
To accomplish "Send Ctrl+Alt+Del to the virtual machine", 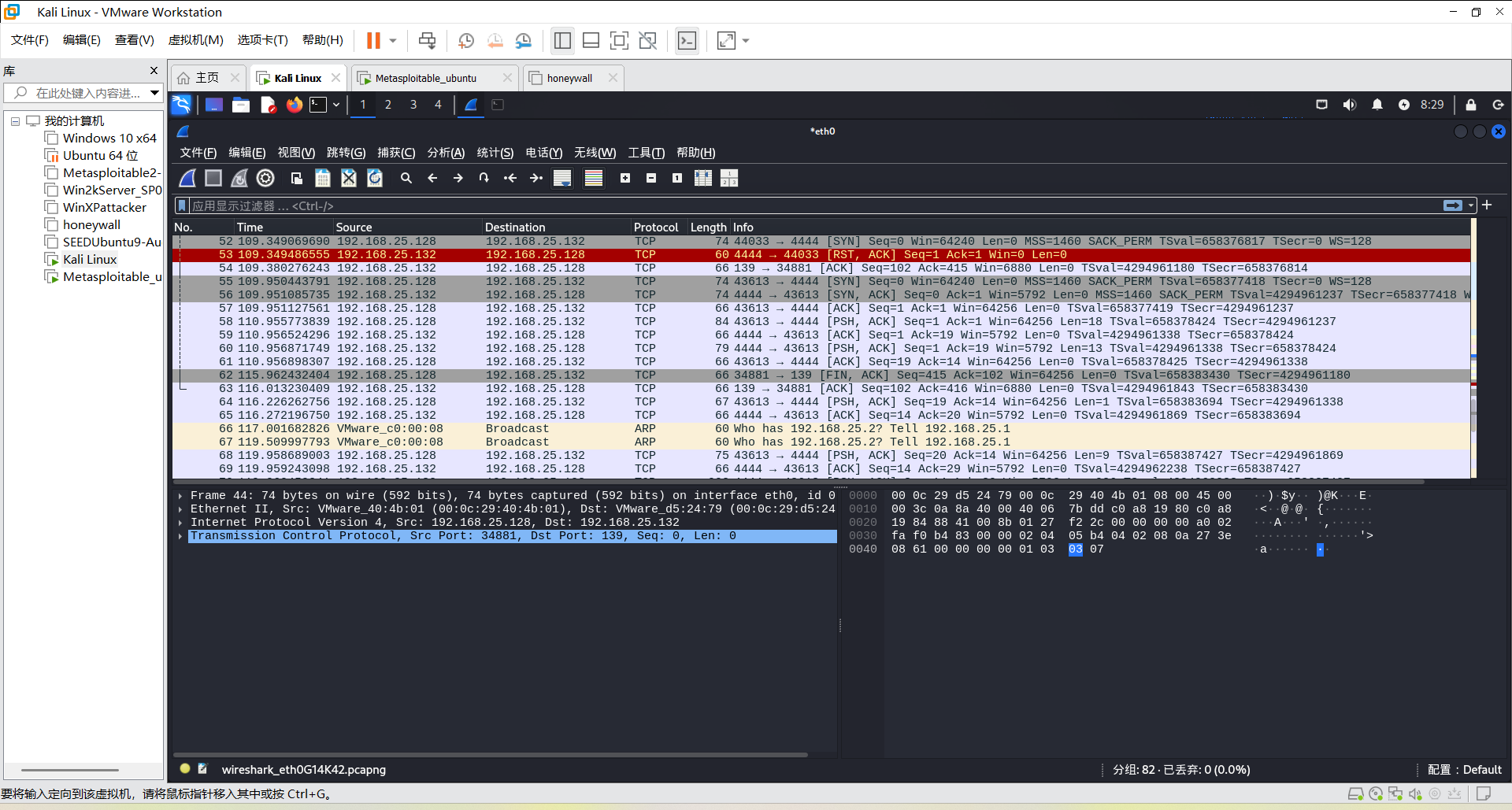I will point(427,40).
